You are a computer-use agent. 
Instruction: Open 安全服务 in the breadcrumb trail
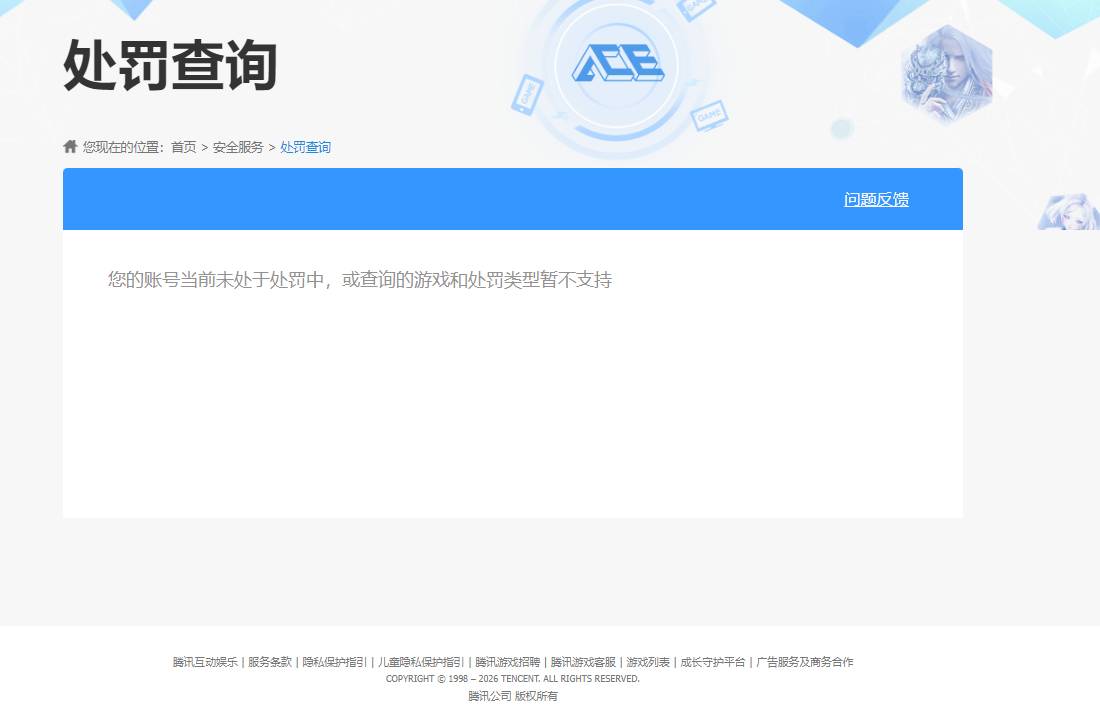(236, 147)
